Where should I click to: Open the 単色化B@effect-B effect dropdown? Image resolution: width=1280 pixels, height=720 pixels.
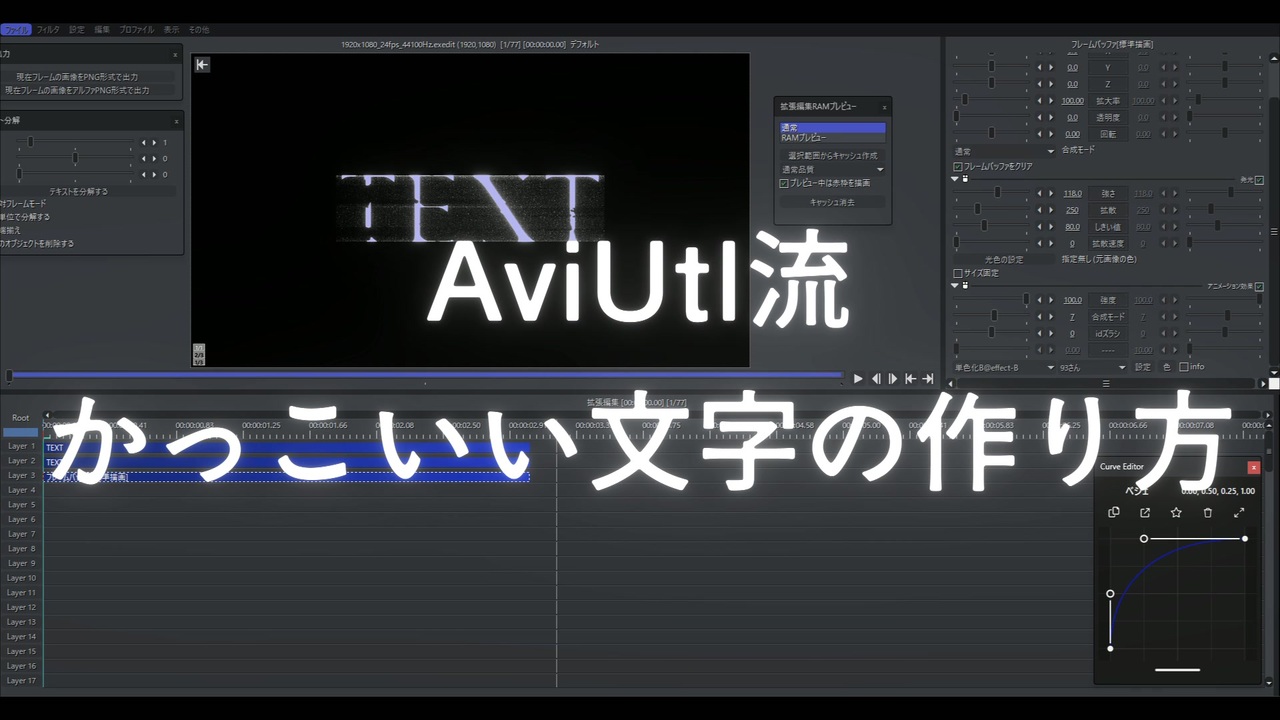pos(1000,367)
